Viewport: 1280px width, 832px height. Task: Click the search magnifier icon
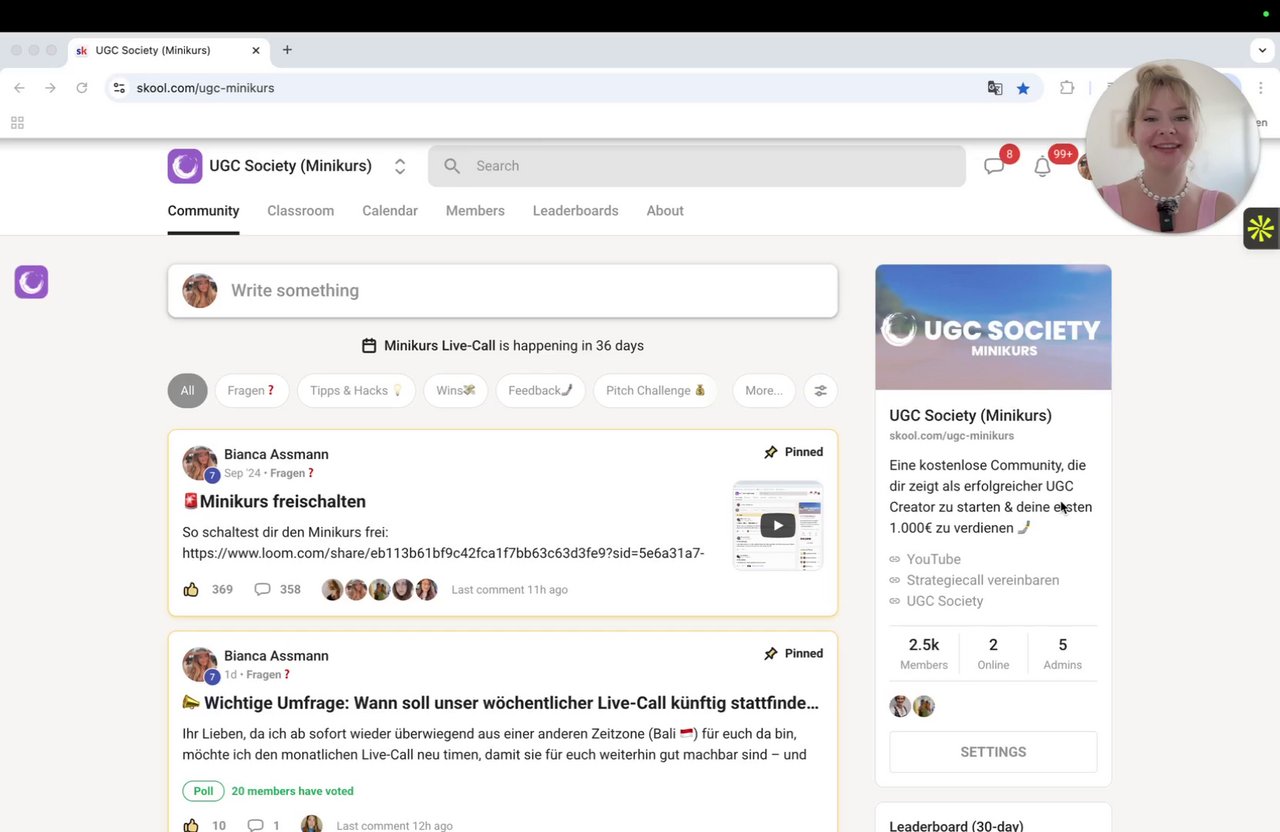pos(452,166)
